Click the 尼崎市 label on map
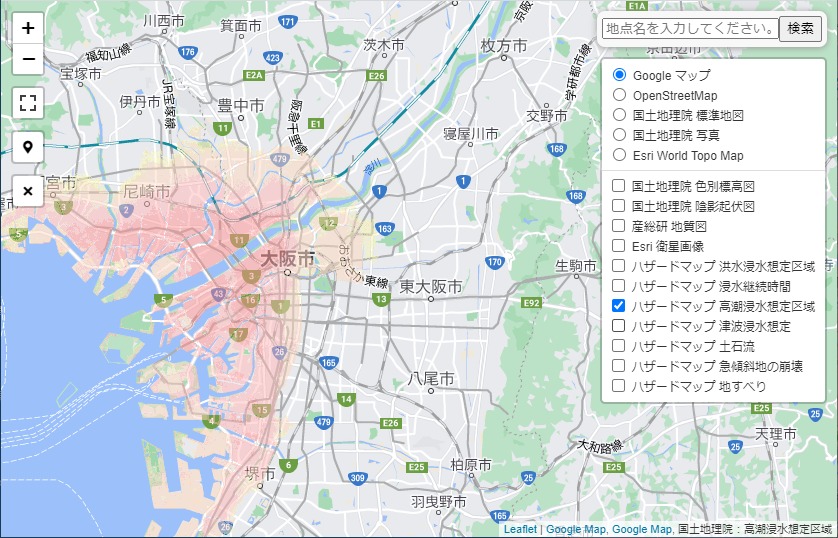The height and width of the screenshot is (538, 838). [x=146, y=191]
